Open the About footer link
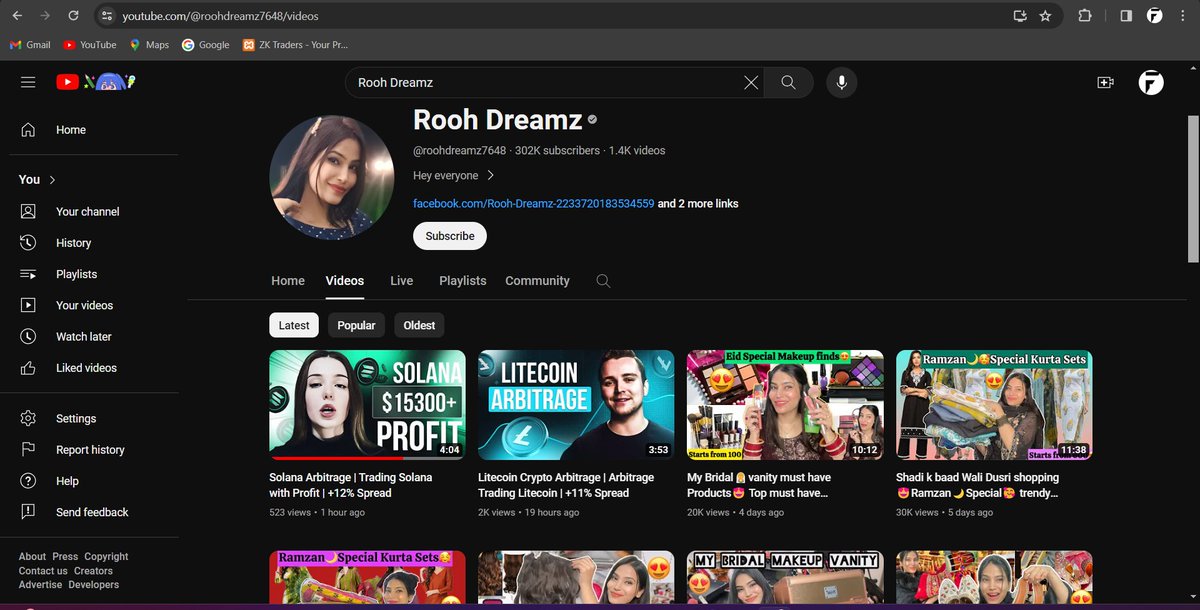 (x=32, y=556)
